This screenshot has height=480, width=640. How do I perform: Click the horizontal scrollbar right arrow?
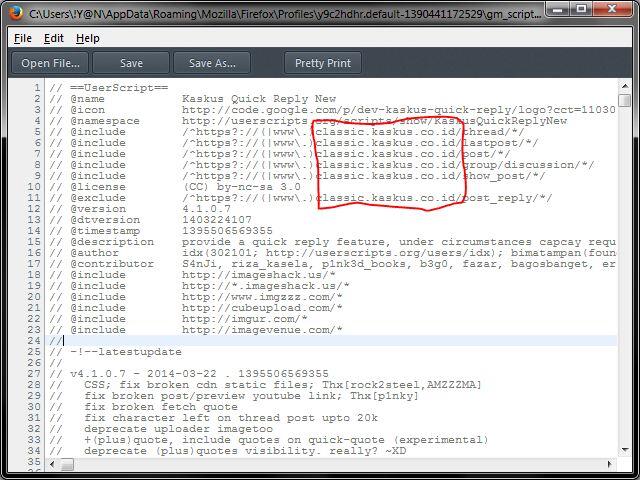coord(609,464)
